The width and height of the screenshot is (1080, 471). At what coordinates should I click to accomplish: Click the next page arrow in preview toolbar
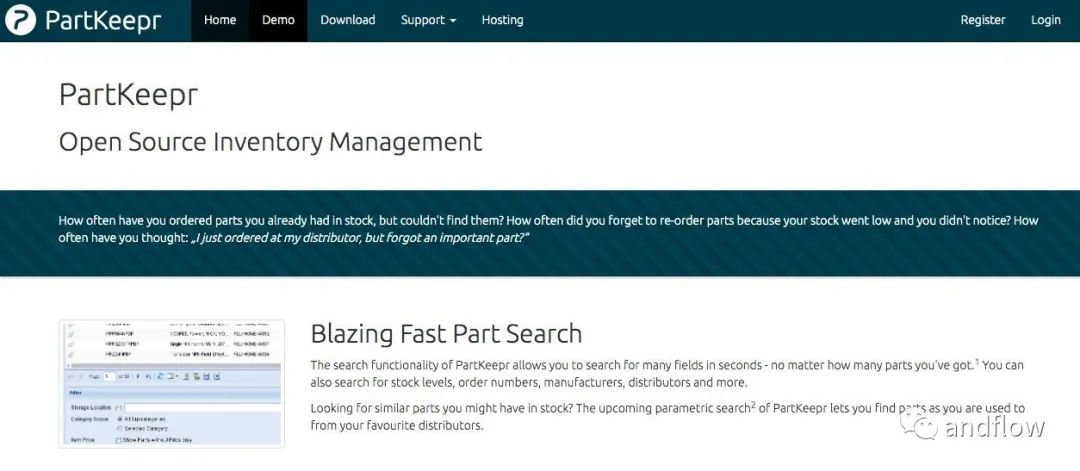(x=138, y=376)
